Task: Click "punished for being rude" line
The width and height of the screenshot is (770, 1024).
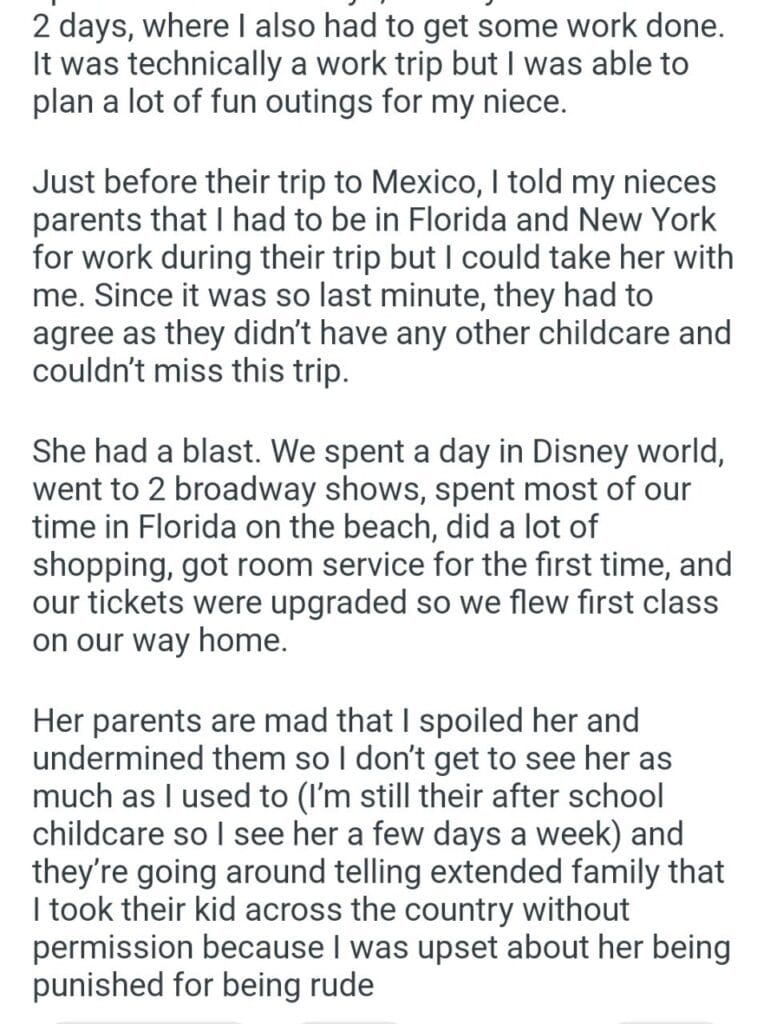Action: click(203, 987)
